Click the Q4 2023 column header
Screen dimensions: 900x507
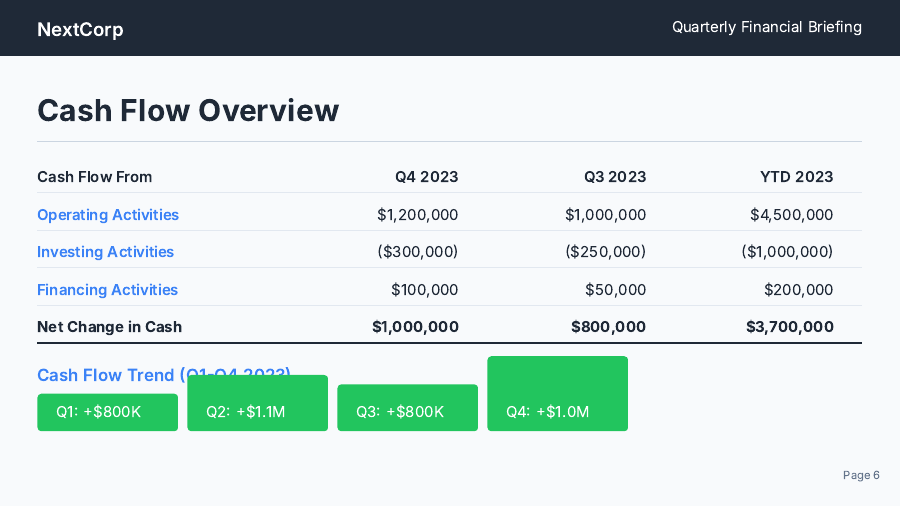pos(426,177)
